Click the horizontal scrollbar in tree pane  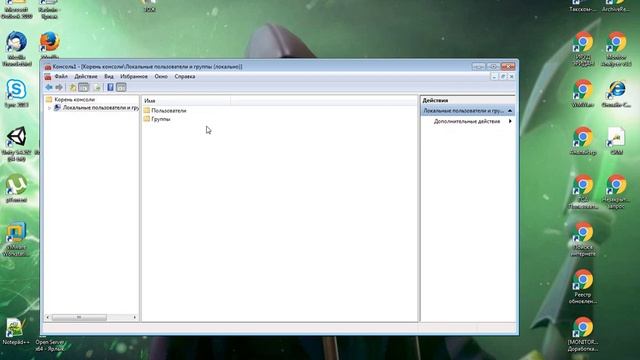[79, 317]
